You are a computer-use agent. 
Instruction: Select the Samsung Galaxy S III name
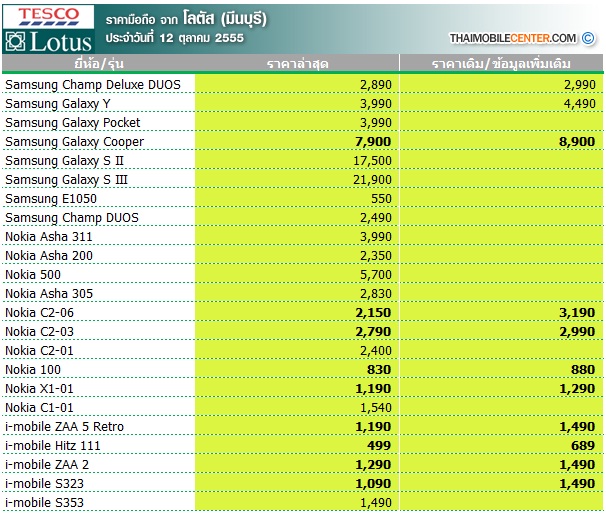tap(66, 179)
